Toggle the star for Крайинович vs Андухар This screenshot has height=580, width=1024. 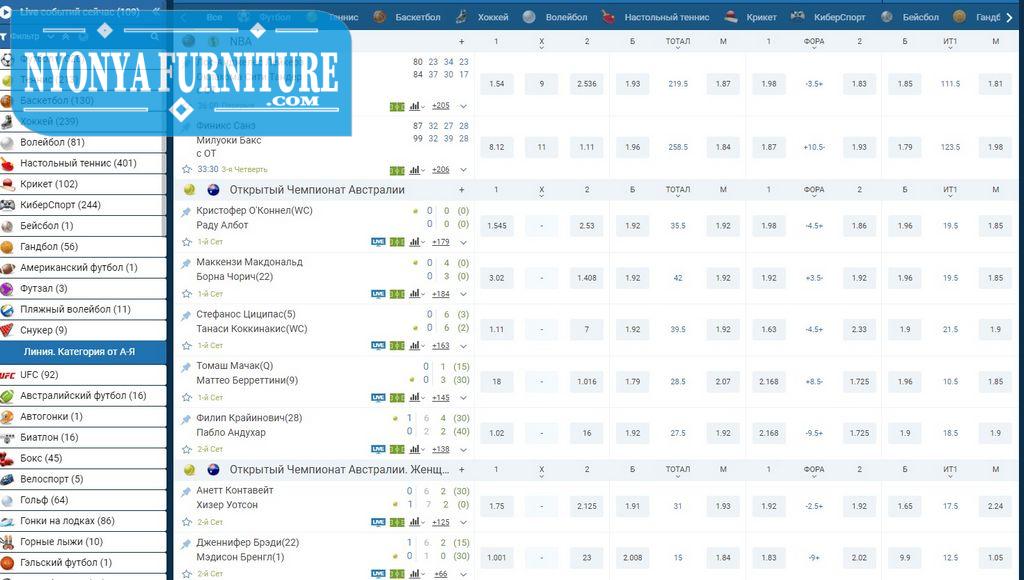point(187,449)
